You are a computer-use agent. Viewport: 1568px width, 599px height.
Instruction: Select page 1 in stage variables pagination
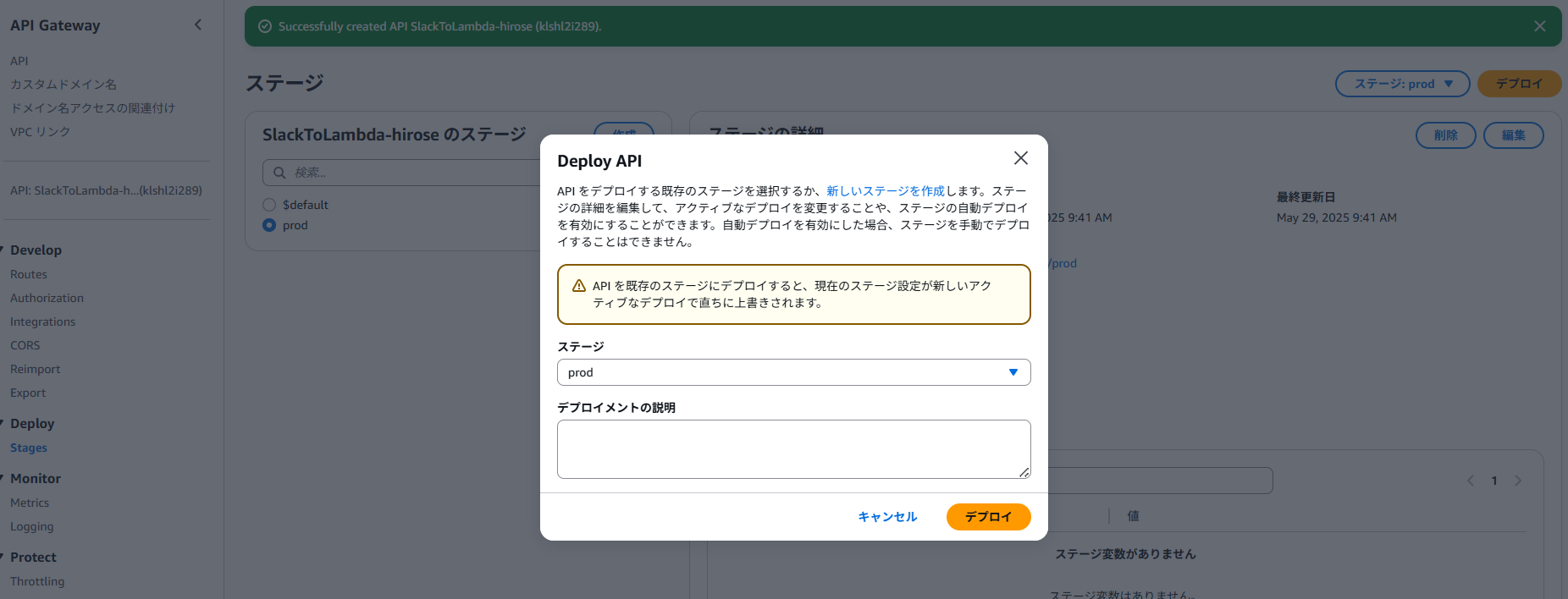(x=1494, y=481)
